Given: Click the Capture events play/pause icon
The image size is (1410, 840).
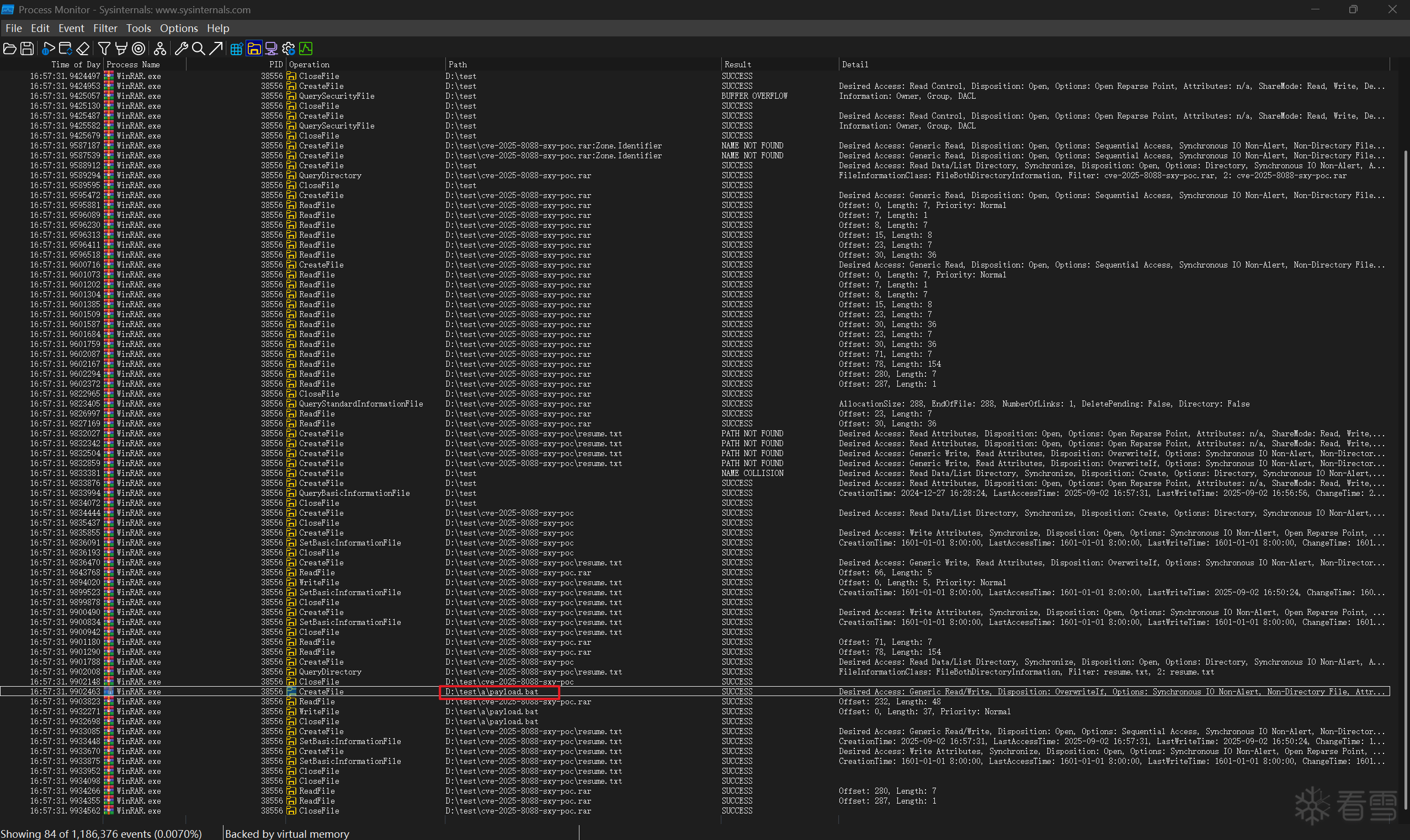Looking at the screenshot, I should [x=49, y=49].
